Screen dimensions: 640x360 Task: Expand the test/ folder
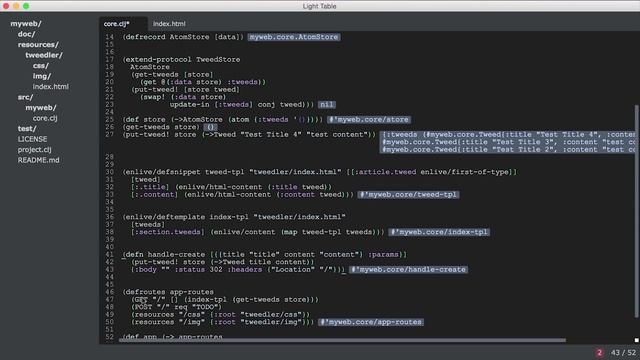click(x=27, y=129)
